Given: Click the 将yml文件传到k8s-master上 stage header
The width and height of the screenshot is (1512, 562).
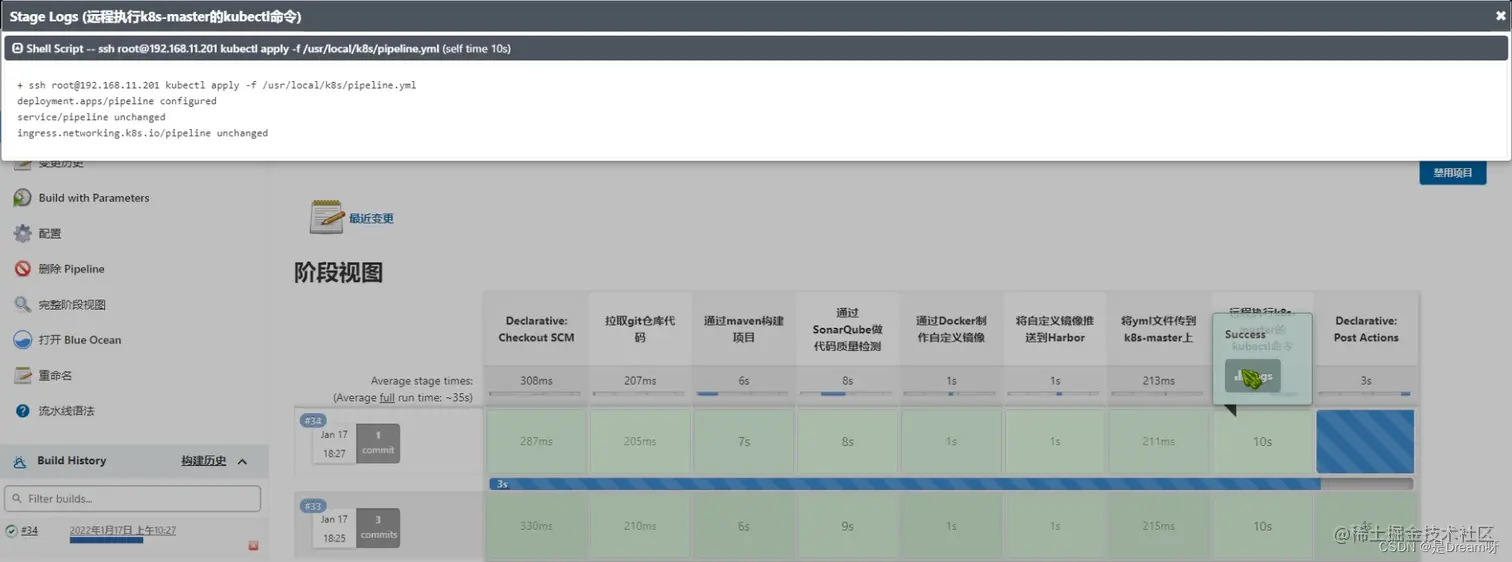Looking at the screenshot, I should click(1159, 329).
